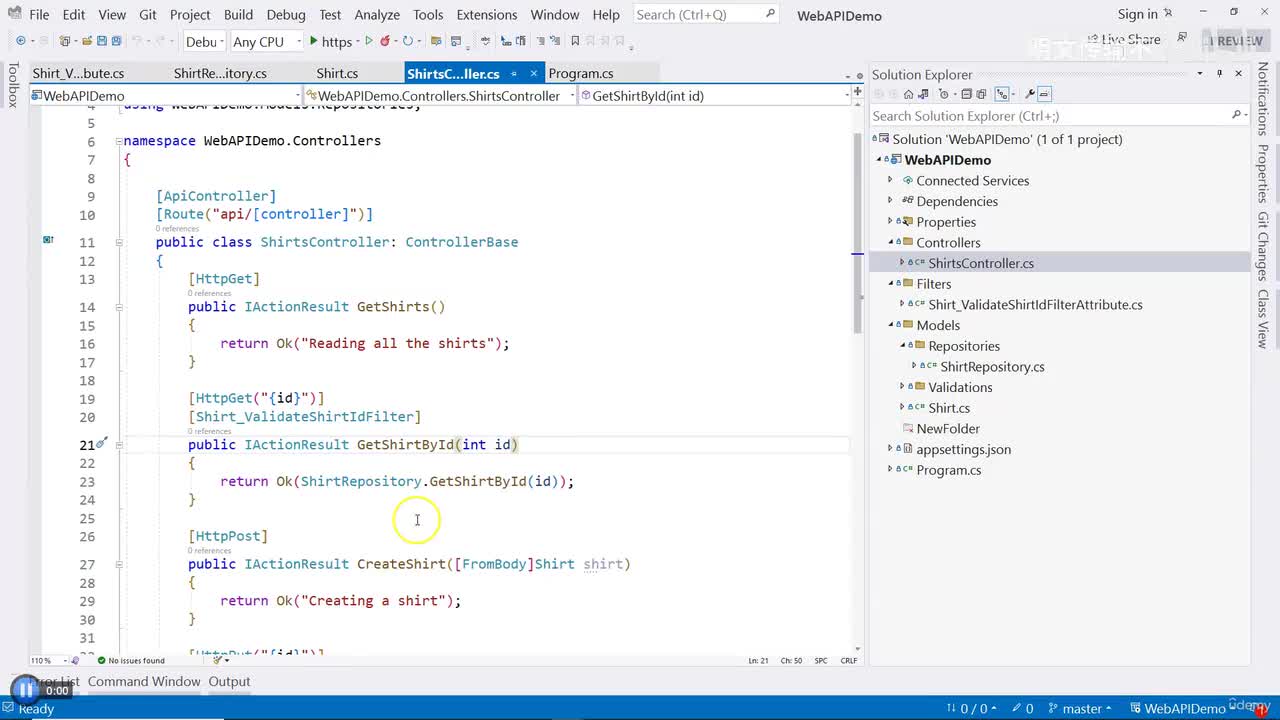1280x720 pixels.
Task: Select Shirt_ValidateShirtIdFilterAttribute.cs file
Action: pos(1035,305)
